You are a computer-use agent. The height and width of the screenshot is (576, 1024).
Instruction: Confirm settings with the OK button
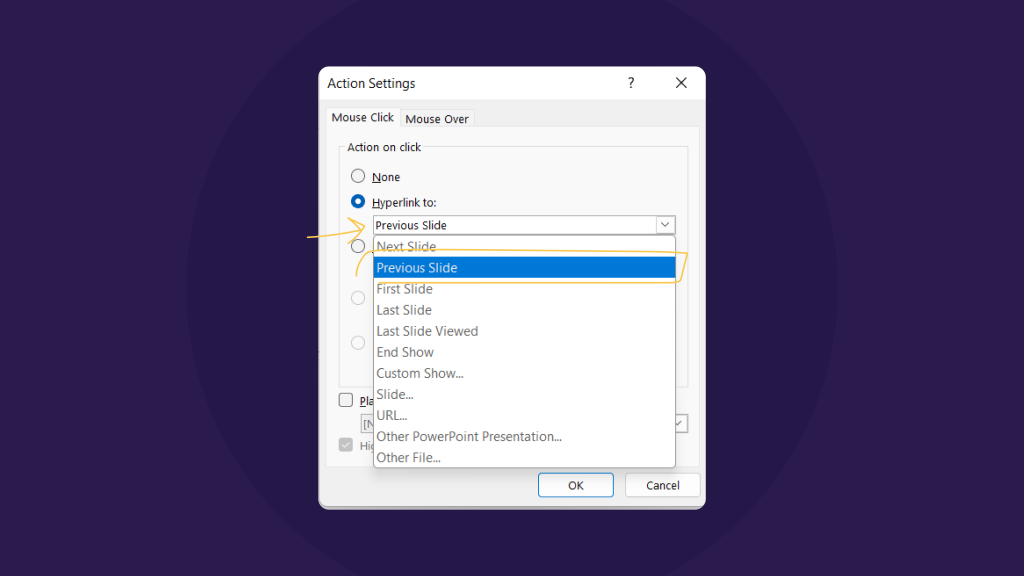575,485
